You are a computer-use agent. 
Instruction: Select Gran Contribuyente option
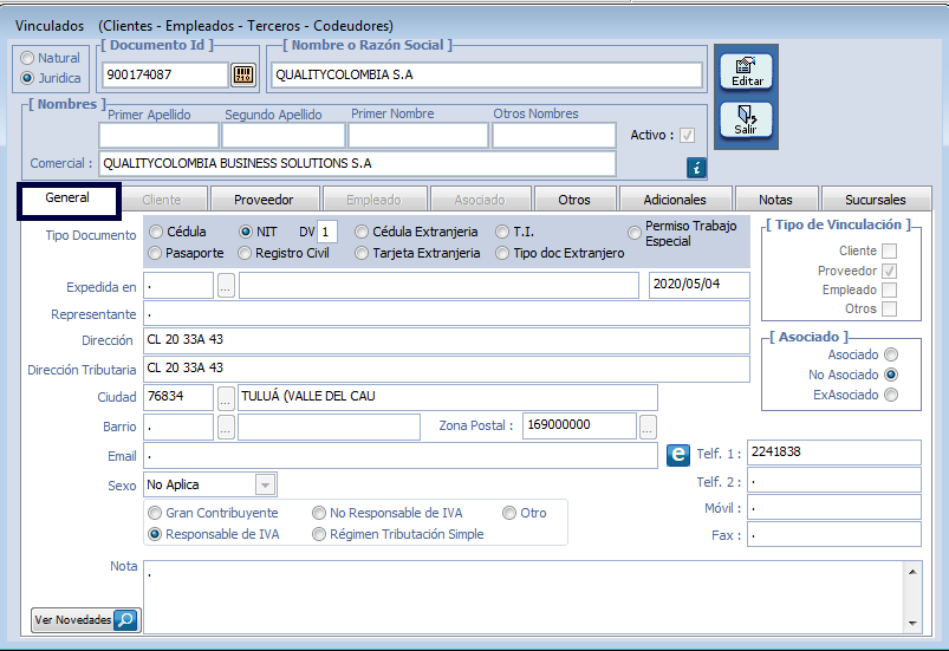(155, 513)
